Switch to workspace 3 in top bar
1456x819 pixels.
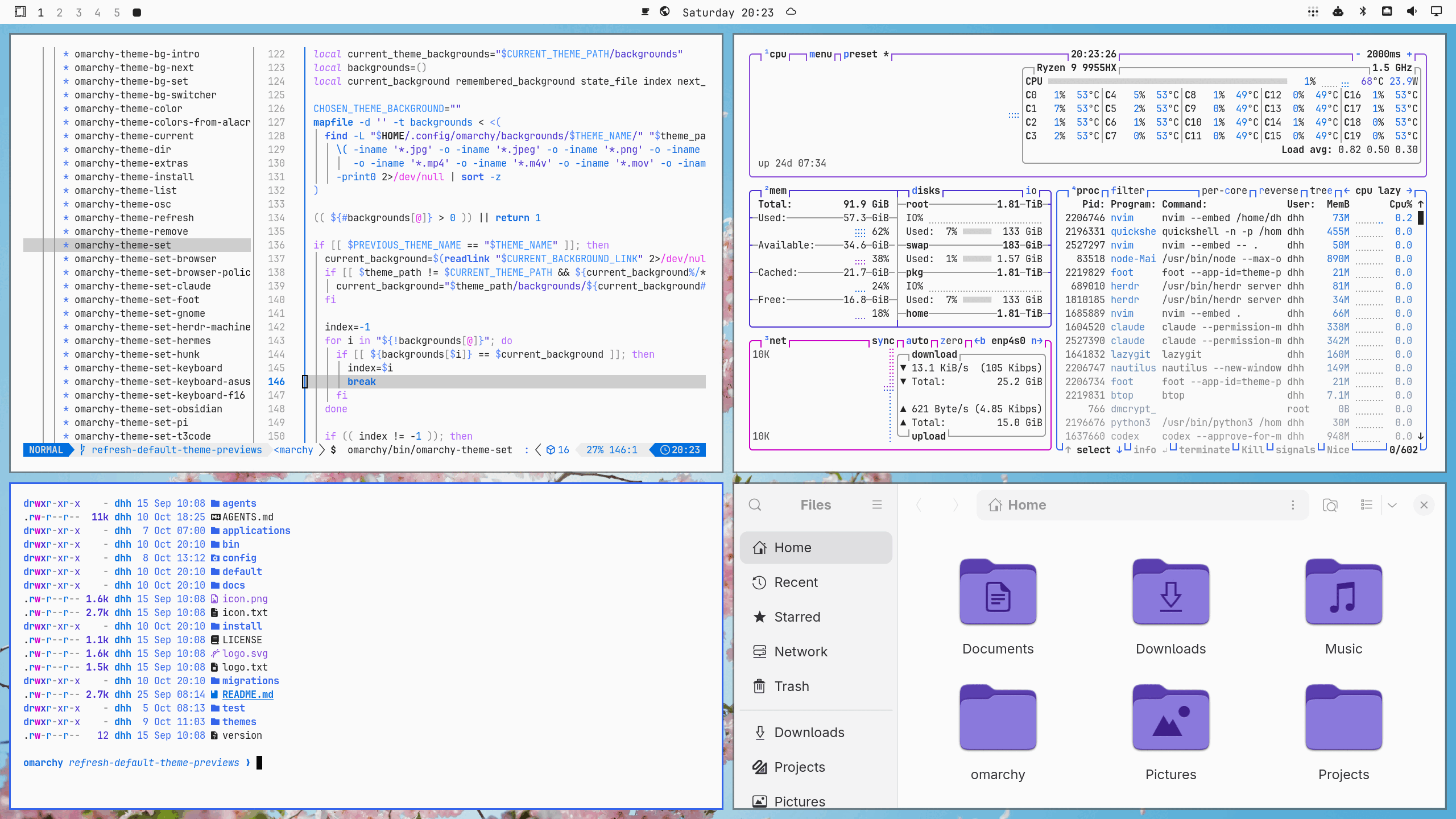pyautogui.click(x=78, y=13)
